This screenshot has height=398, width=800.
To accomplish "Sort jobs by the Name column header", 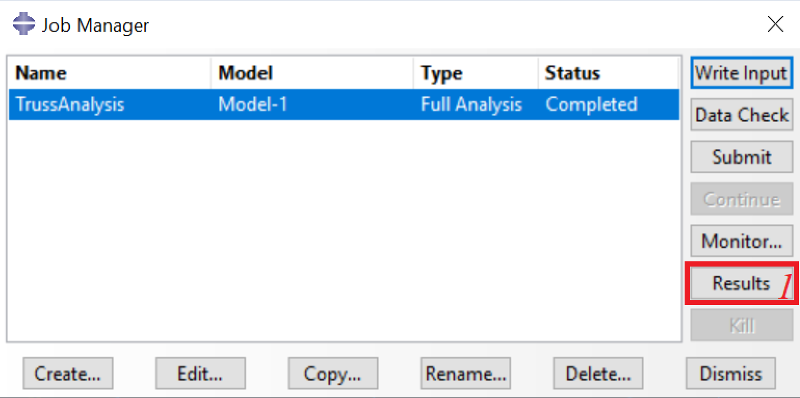I will (110, 73).
